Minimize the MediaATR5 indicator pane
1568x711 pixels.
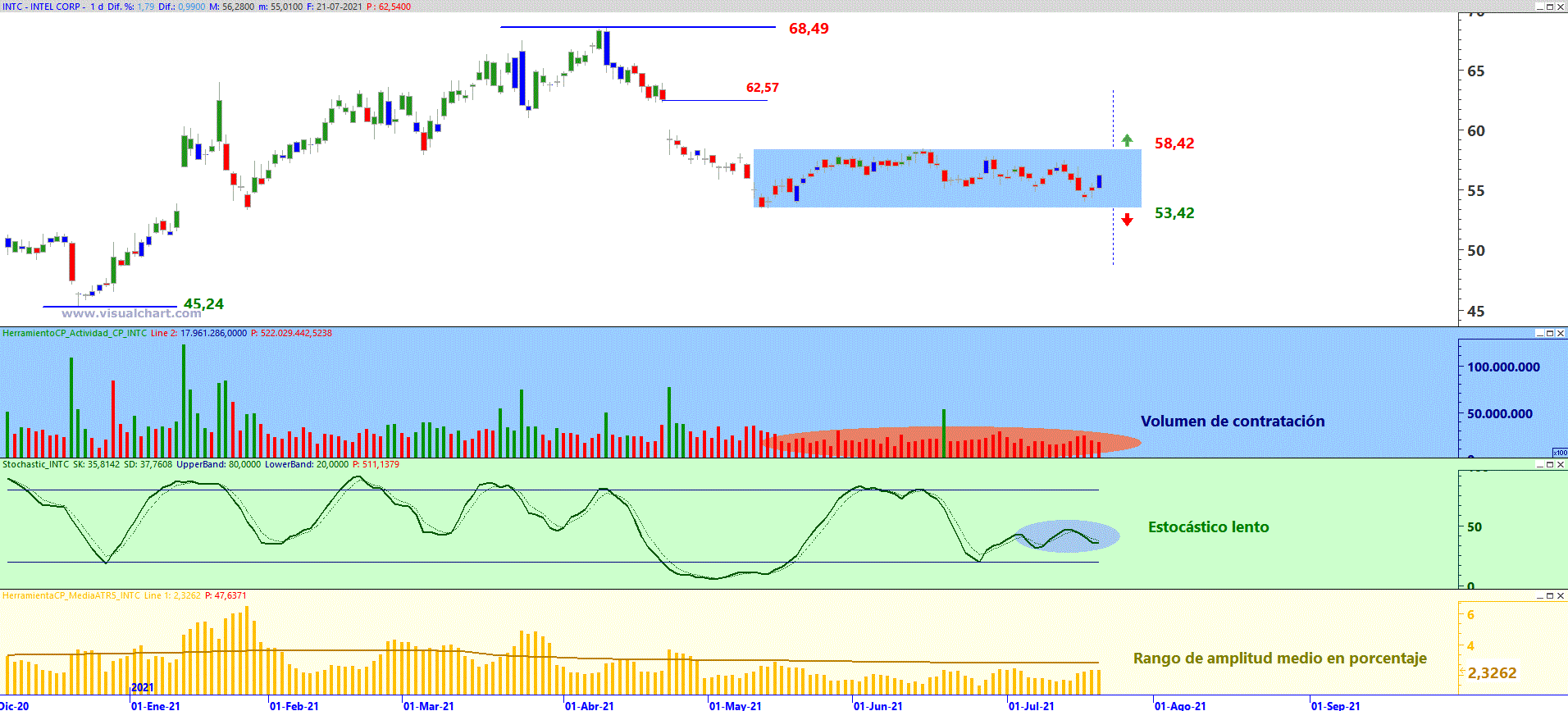pyautogui.click(x=1539, y=595)
